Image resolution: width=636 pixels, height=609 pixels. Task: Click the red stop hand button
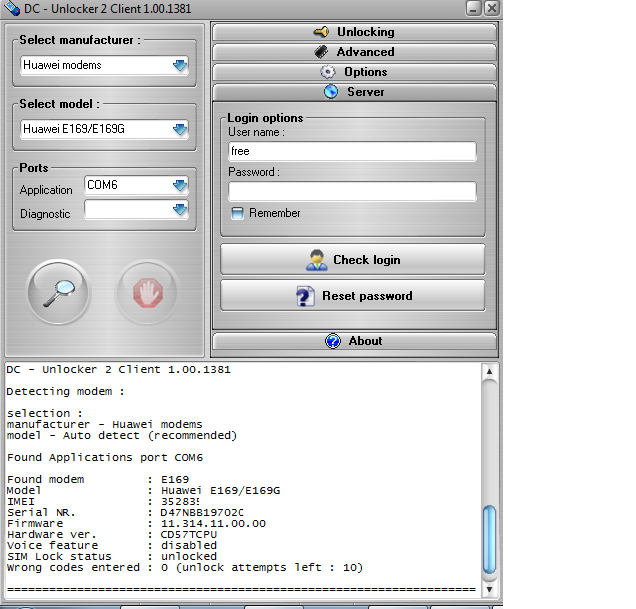148,292
